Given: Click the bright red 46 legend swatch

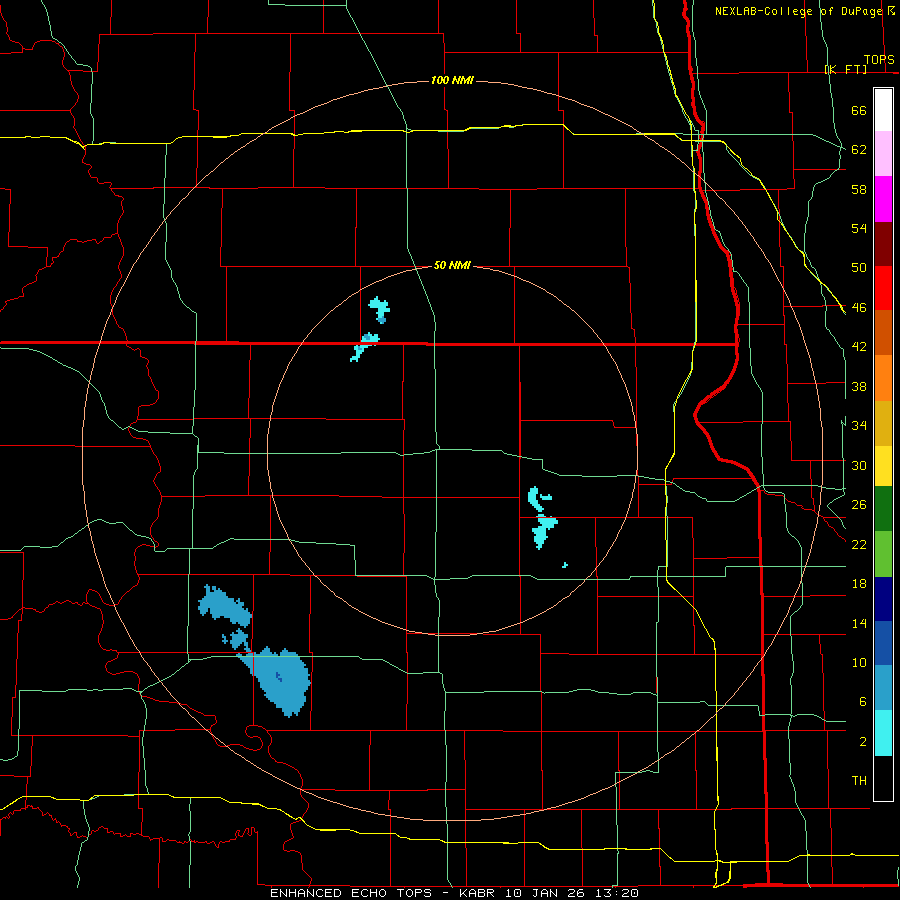Looking at the screenshot, I should click(883, 288).
